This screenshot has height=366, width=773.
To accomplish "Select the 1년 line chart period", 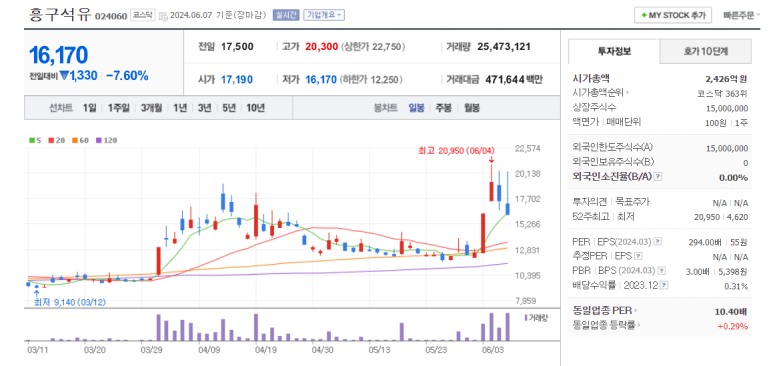I will point(180,108).
